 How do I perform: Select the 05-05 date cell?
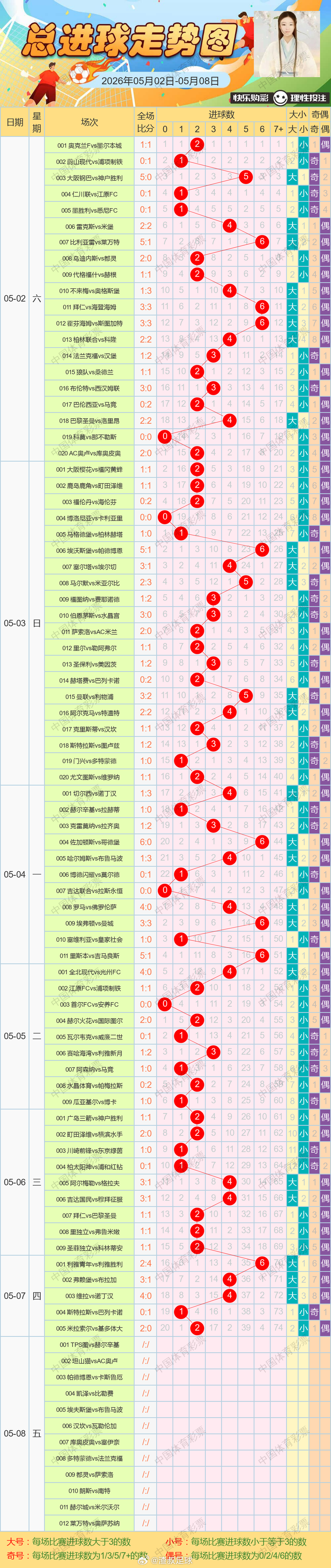tap(15, 1037)
